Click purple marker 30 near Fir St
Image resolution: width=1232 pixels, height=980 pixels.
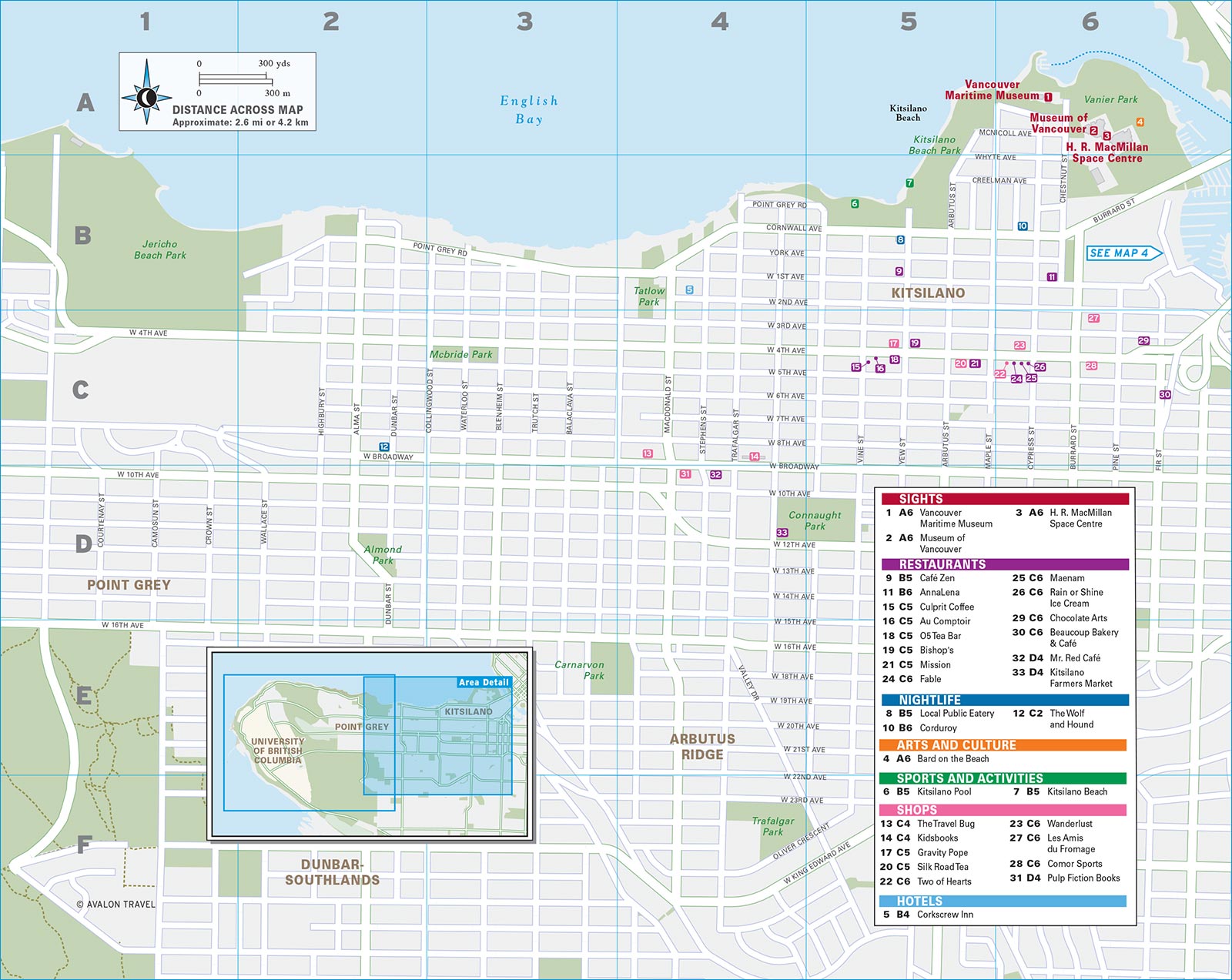[1165, 394]
